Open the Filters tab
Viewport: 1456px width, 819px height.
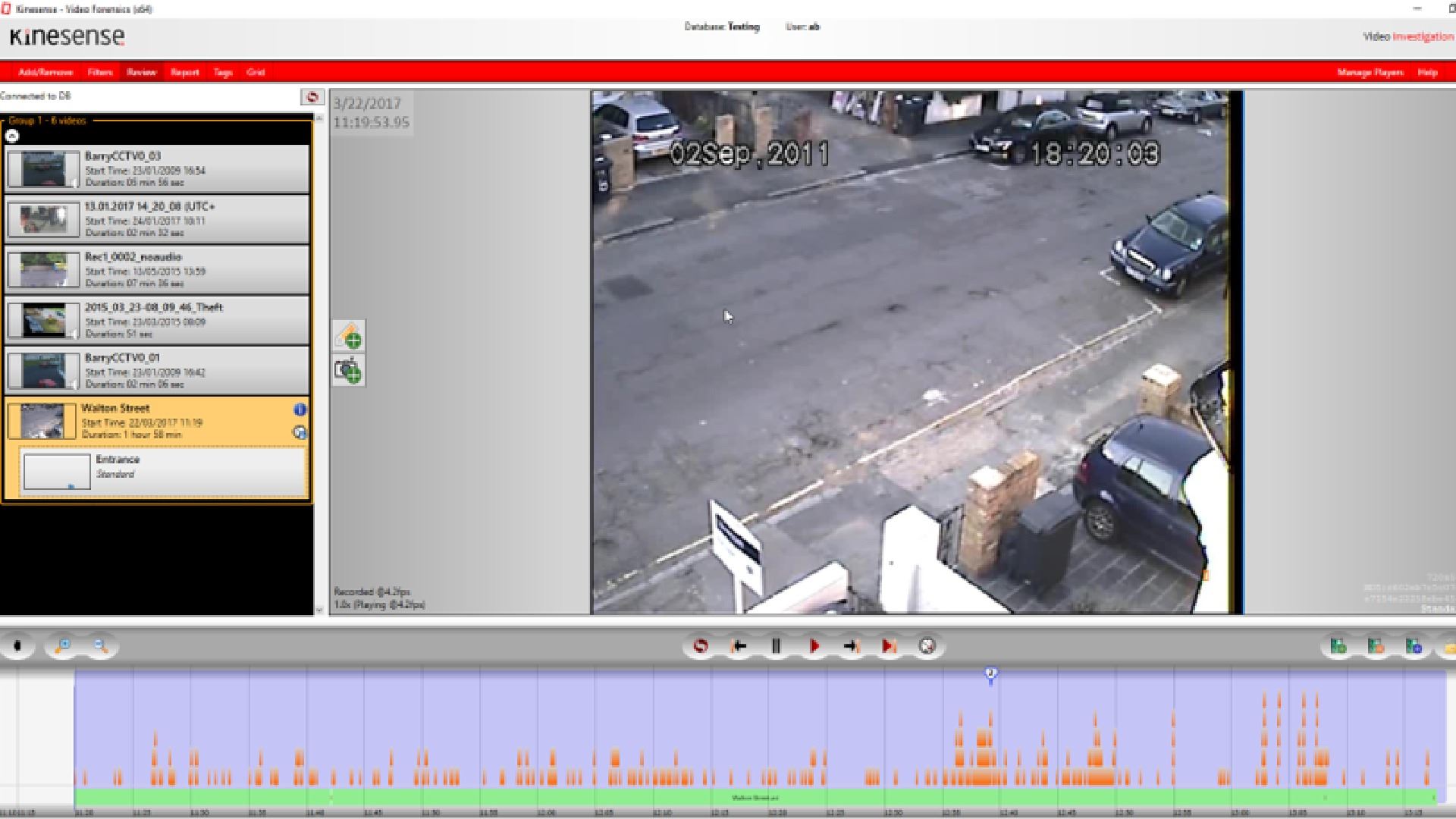coord(100,72)
